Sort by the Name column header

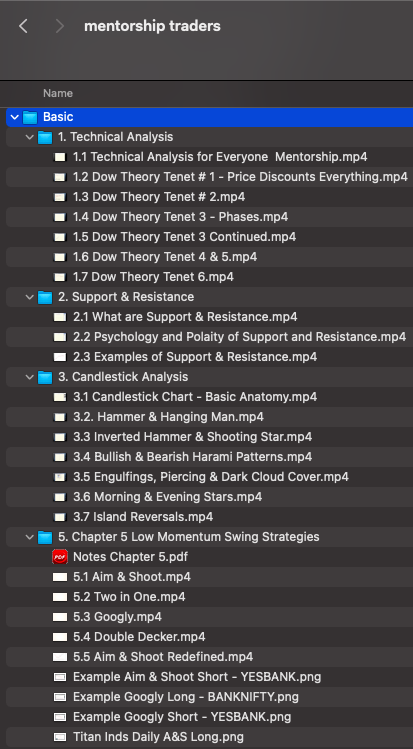(58, 94)
